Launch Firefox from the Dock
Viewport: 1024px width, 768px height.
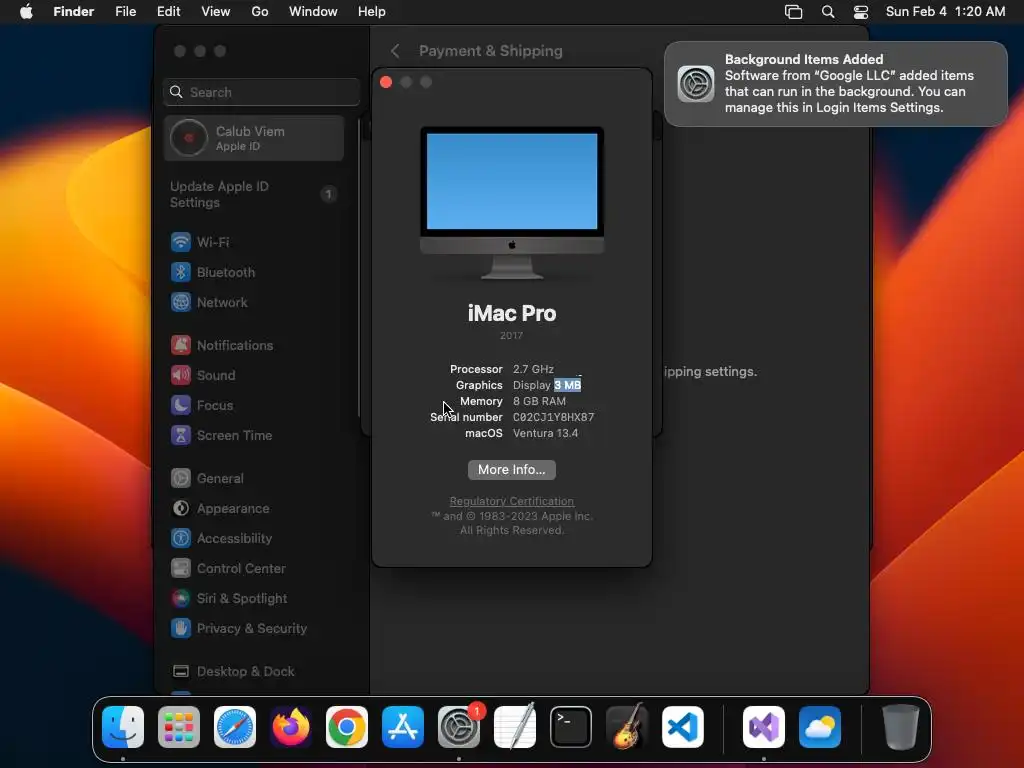(291, 727)
